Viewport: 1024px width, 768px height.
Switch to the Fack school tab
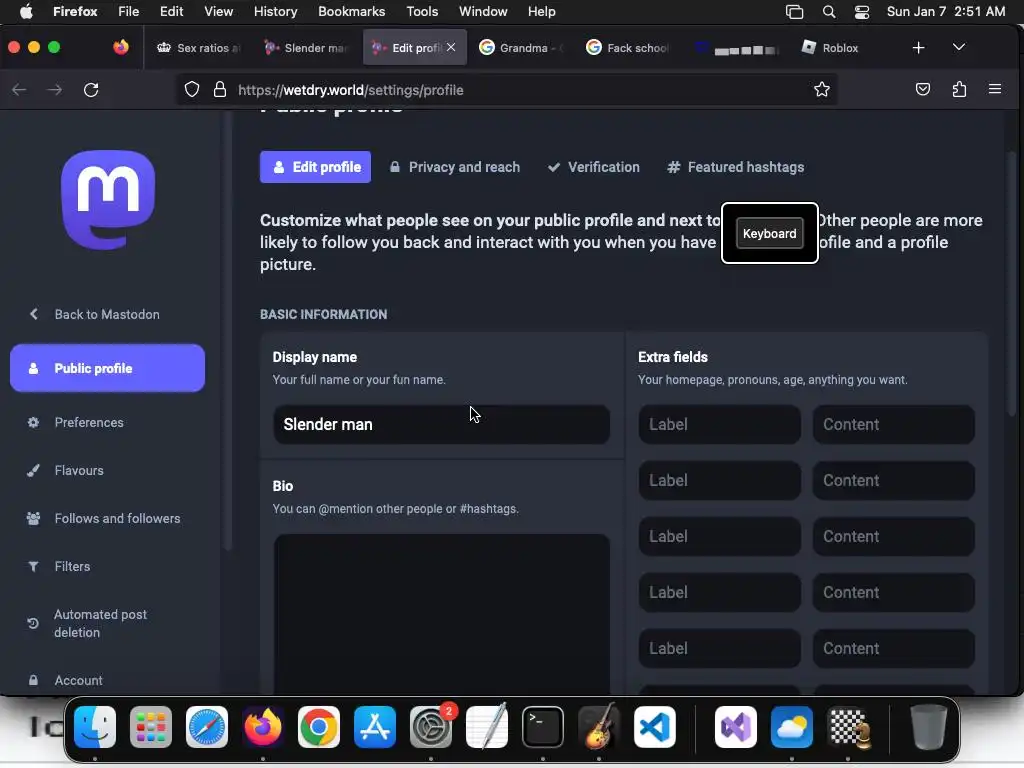(628, 48)
